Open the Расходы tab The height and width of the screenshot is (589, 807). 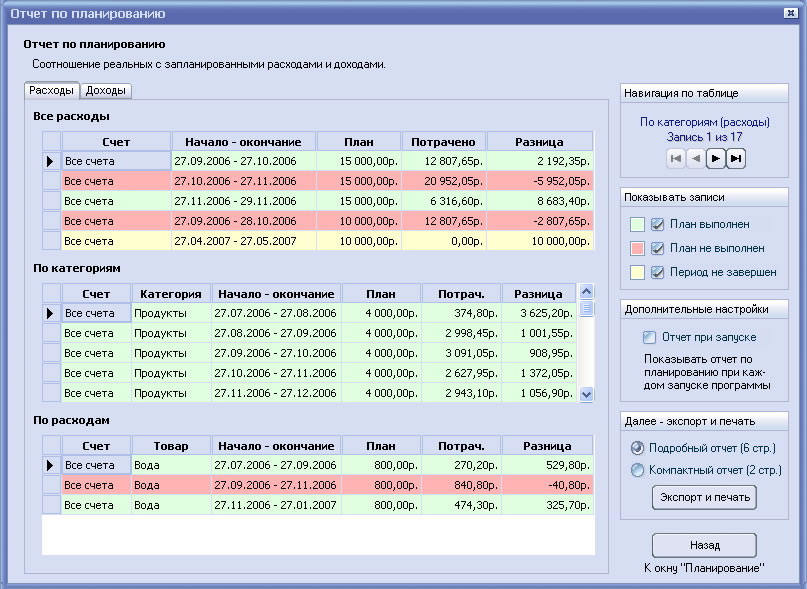tap(52, 90)
